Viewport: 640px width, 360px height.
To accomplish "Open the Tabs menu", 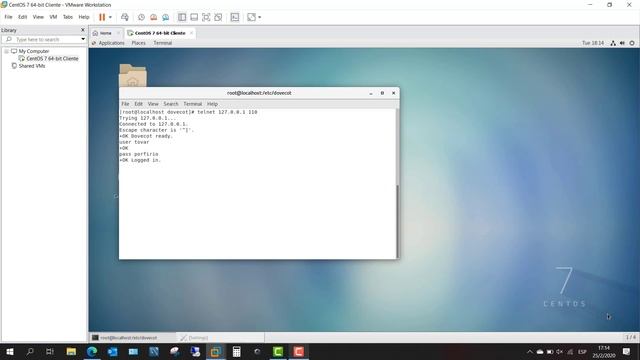I will click(68, 17).
